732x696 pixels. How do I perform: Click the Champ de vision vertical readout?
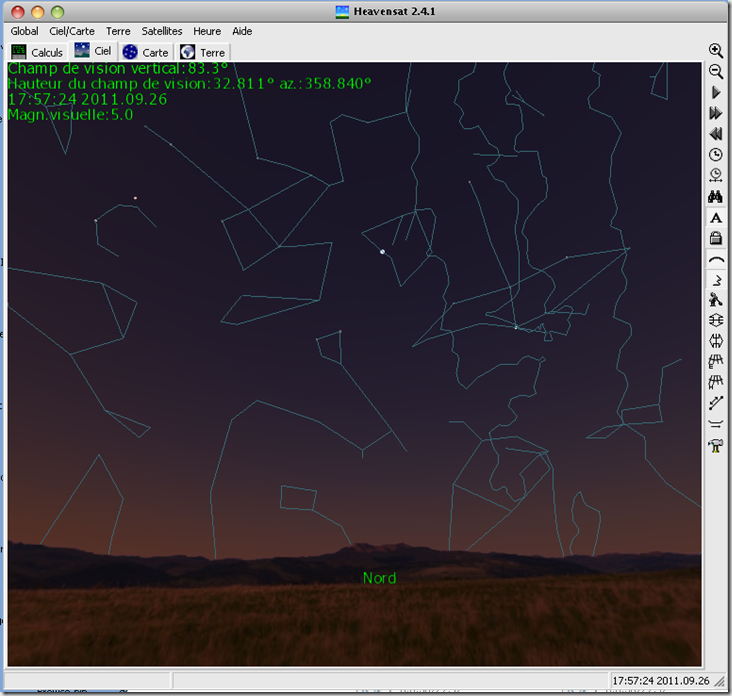tap(118, 68)
